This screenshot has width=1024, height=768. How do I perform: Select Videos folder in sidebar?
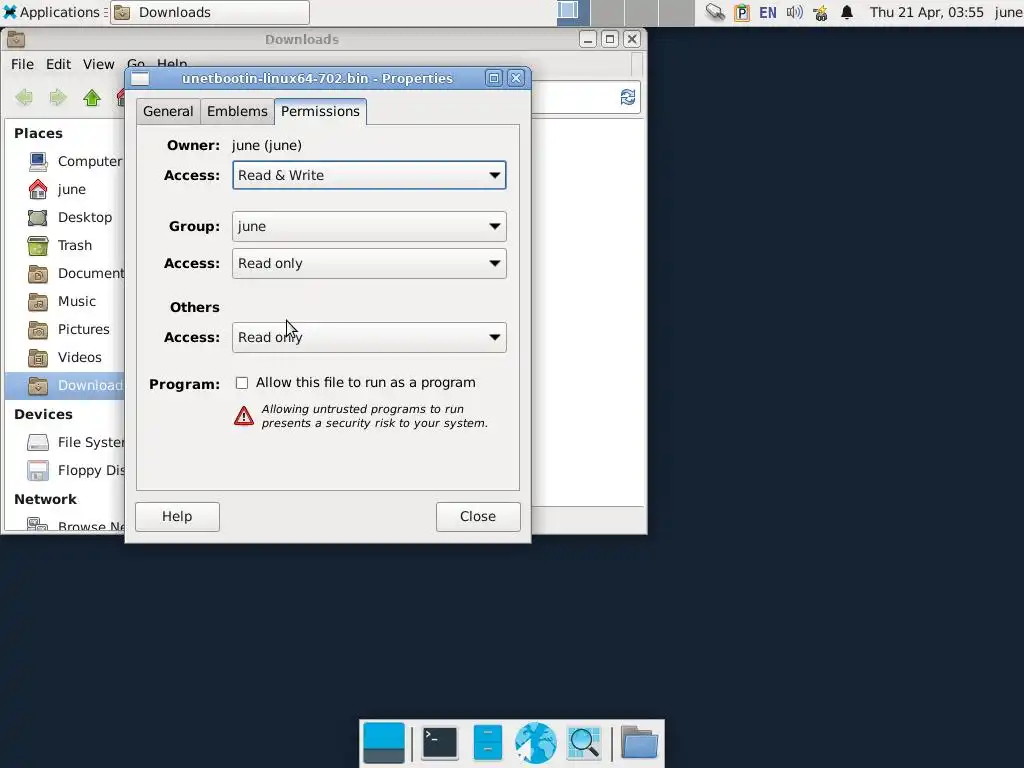pos(65,357)
